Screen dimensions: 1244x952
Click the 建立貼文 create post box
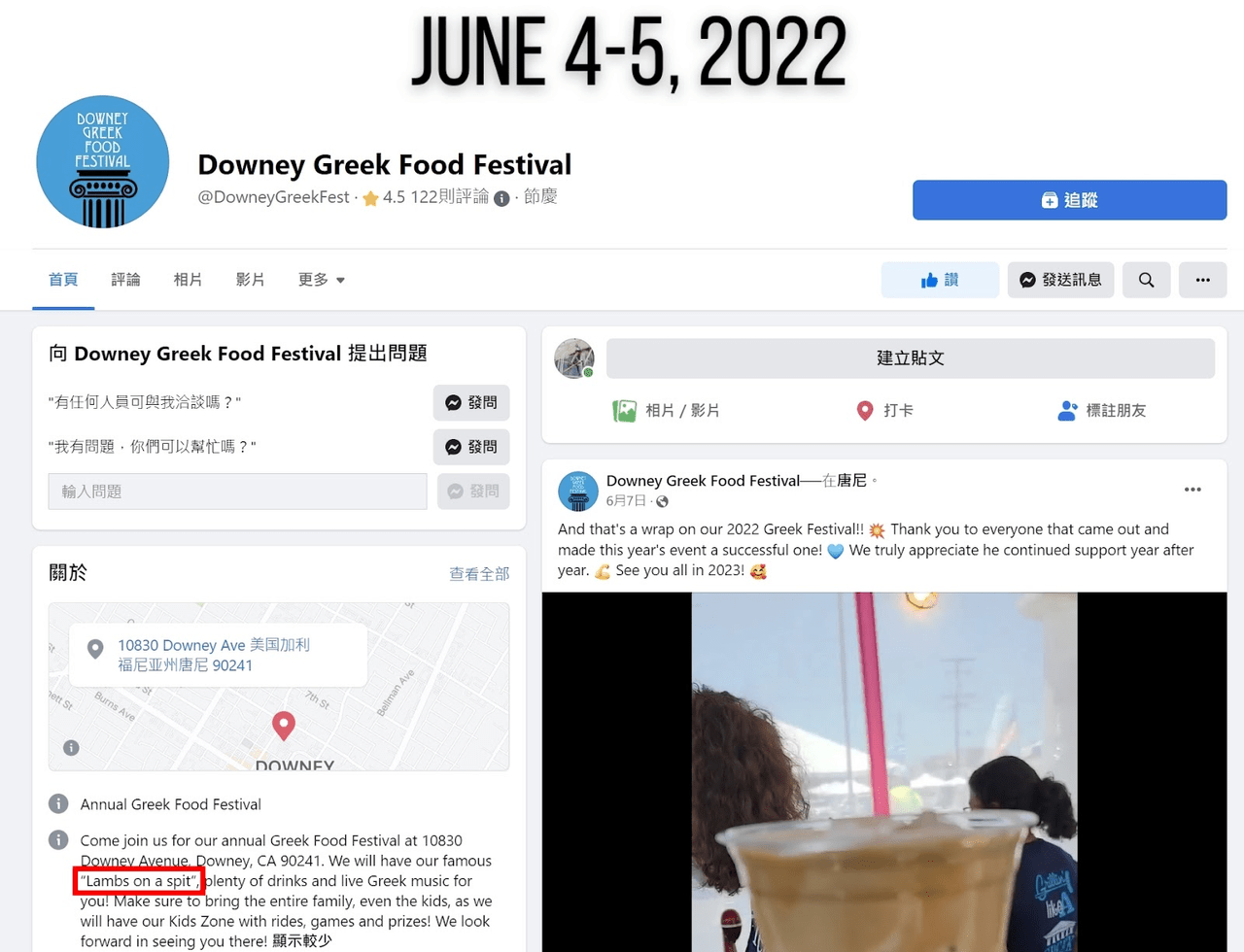pyautogui.click(x=910, y=357)
